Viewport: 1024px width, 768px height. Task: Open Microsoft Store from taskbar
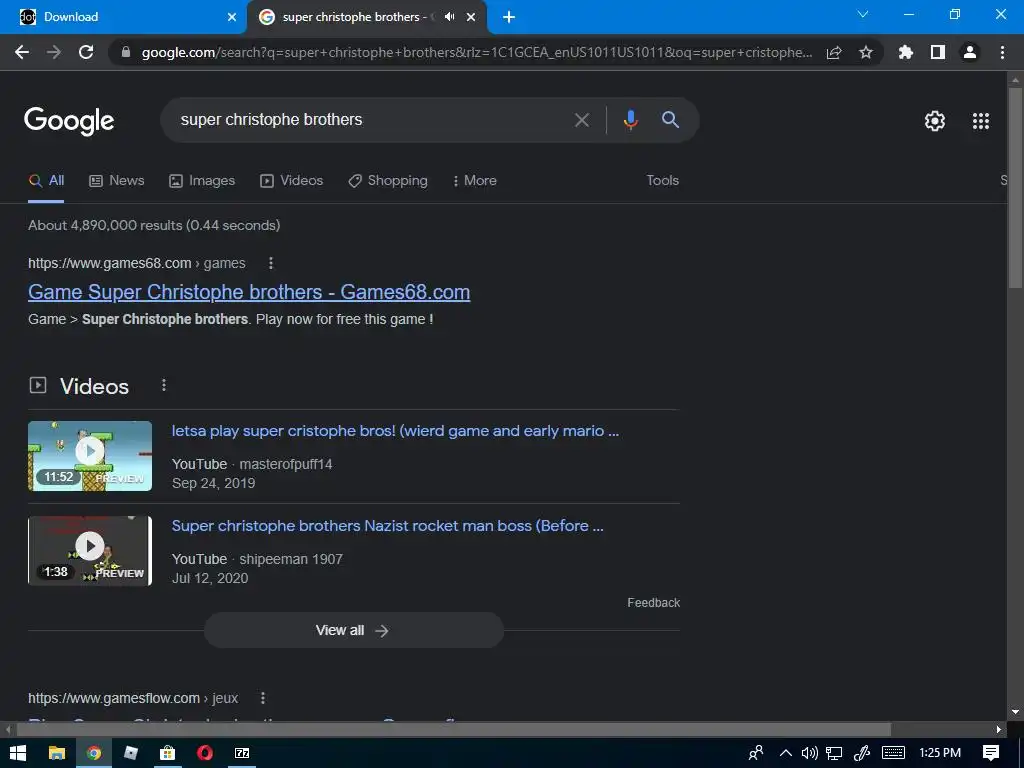(167, 753)
